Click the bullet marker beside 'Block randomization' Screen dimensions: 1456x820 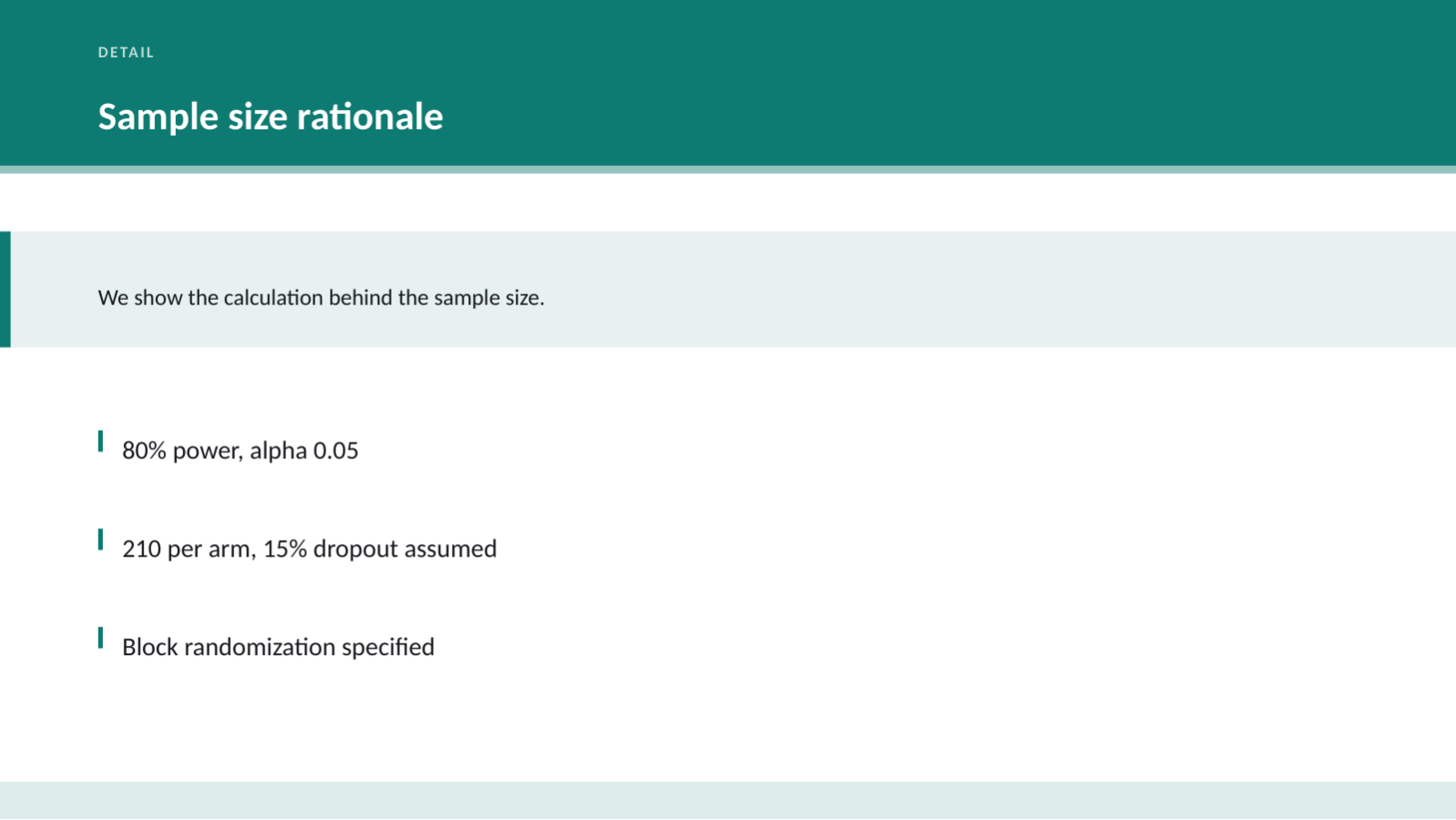coord(100,639)
